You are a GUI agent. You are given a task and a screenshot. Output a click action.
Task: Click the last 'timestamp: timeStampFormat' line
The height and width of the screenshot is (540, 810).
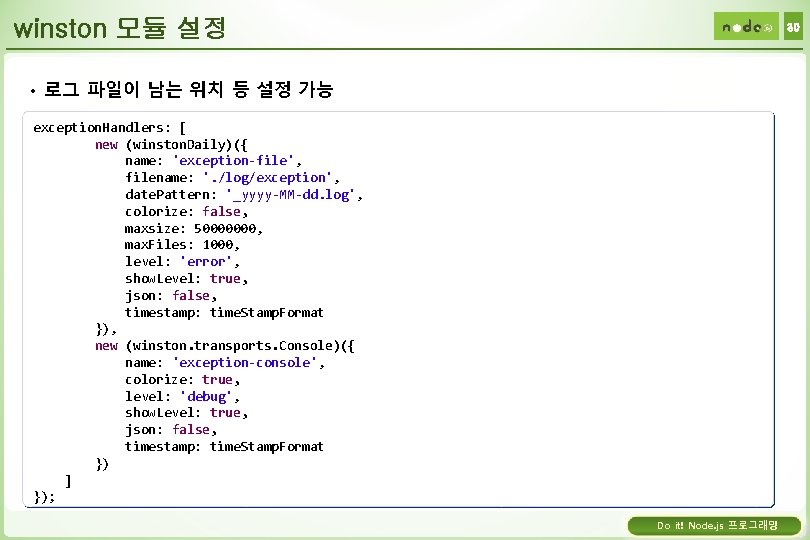point(224,446)
